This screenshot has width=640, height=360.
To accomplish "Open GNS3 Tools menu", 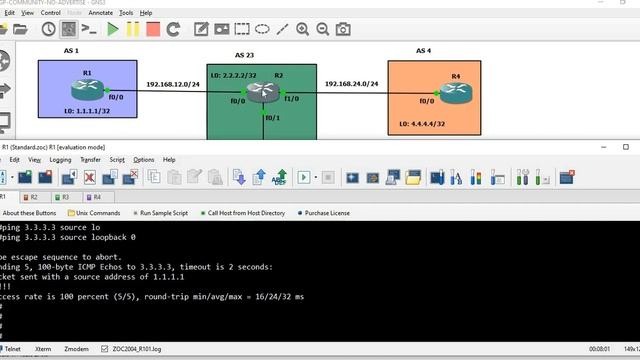I will (126, 13).
